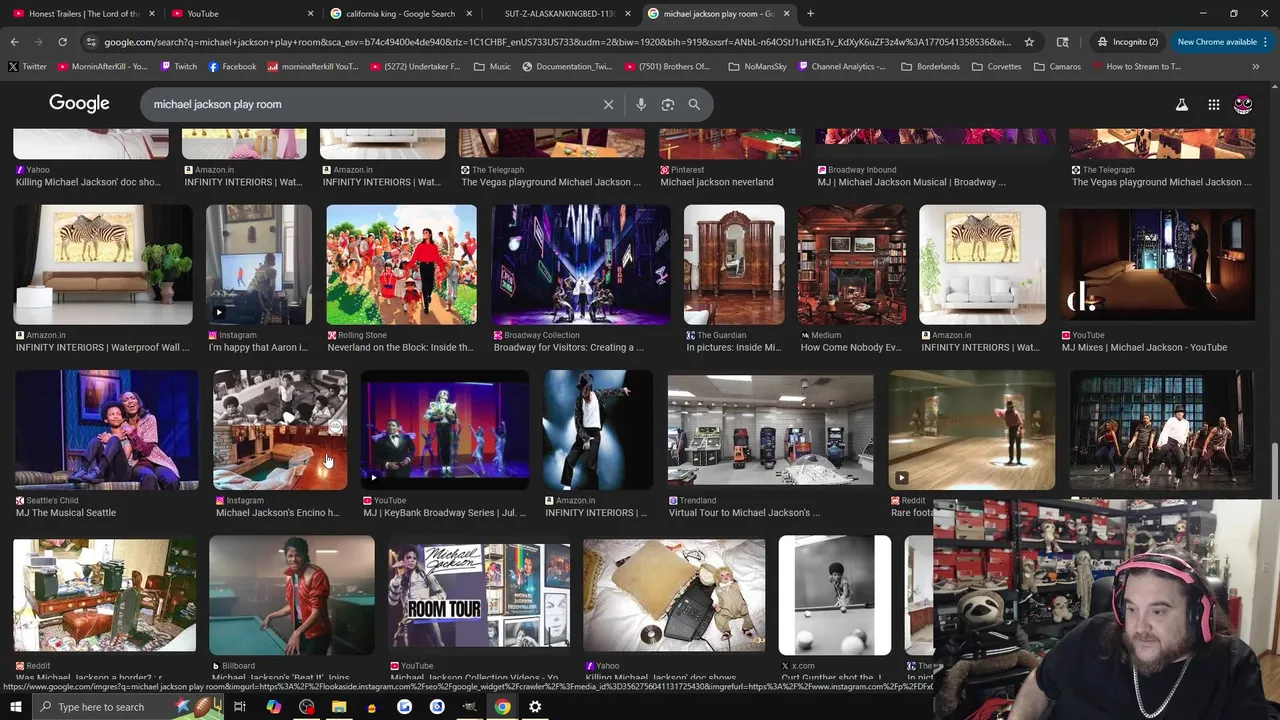Go to Google home via logo

click(x=79, y=104)
